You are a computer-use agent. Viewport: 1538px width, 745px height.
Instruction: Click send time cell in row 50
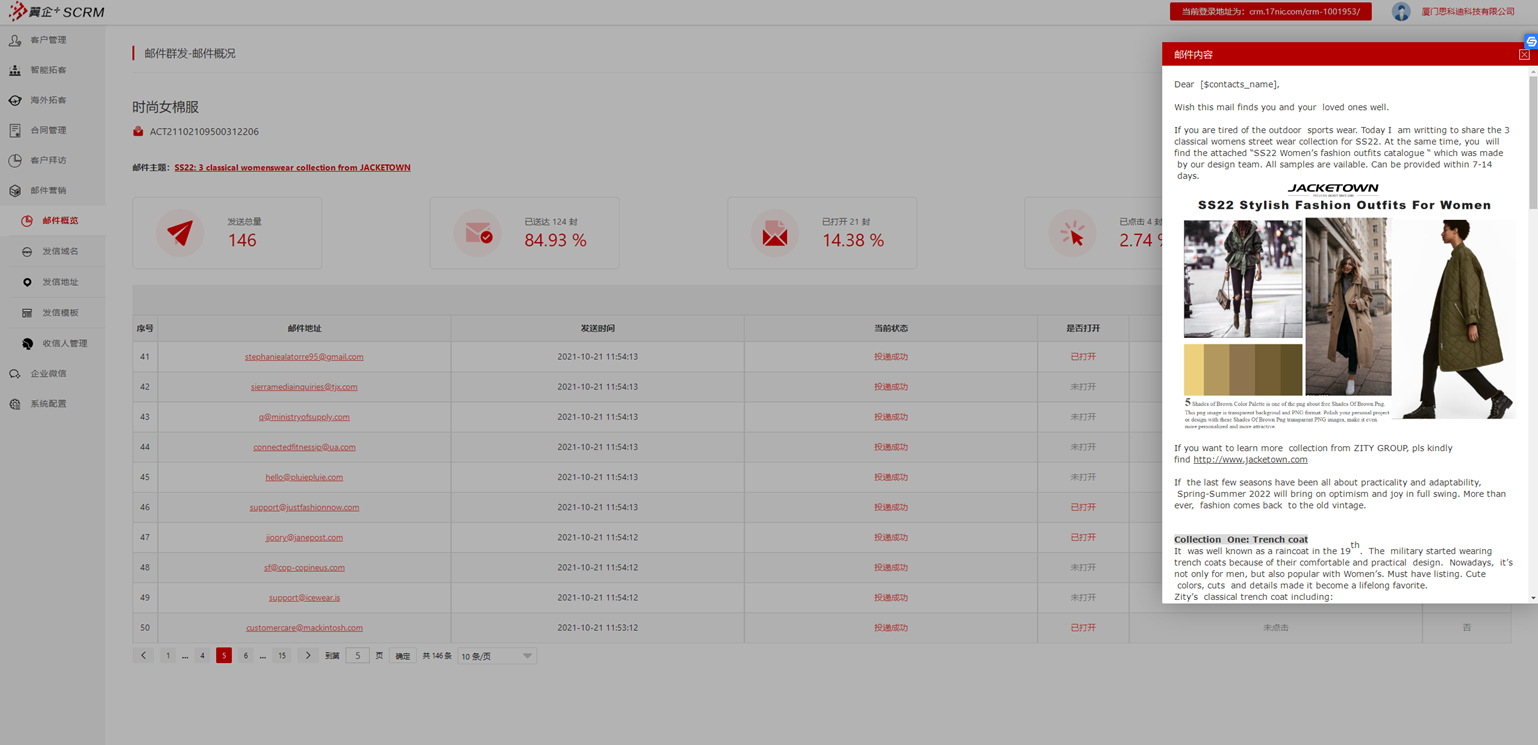(x=597, y=628)
